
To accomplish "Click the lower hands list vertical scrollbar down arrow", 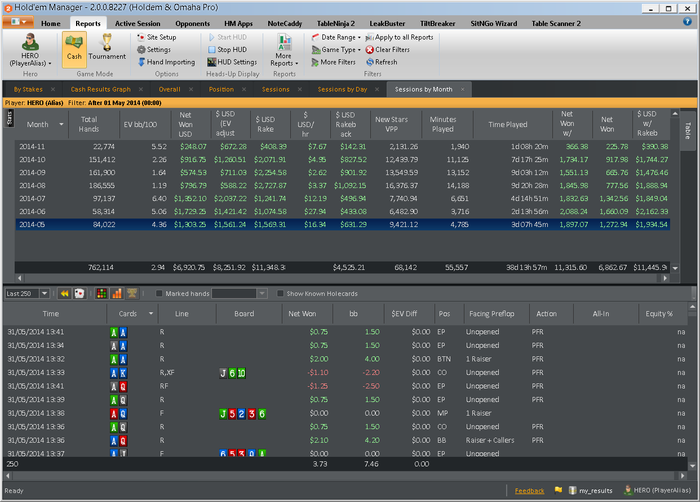I will 692,466.
